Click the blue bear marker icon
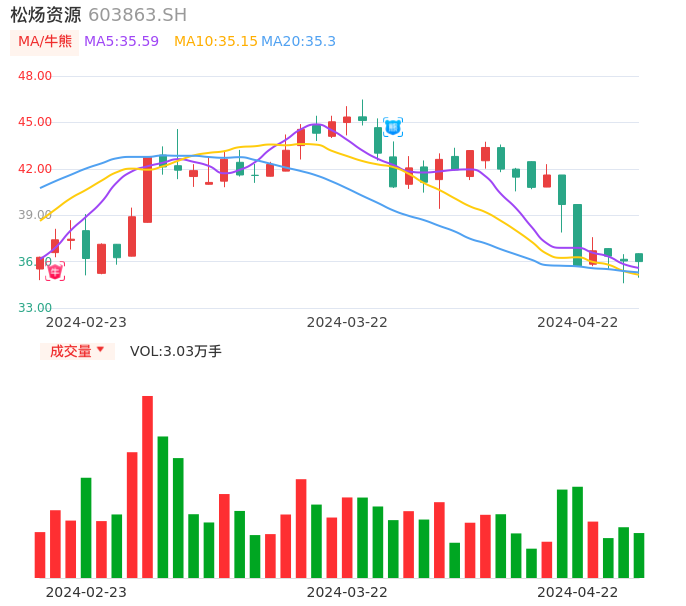 (x=393, y=127)
